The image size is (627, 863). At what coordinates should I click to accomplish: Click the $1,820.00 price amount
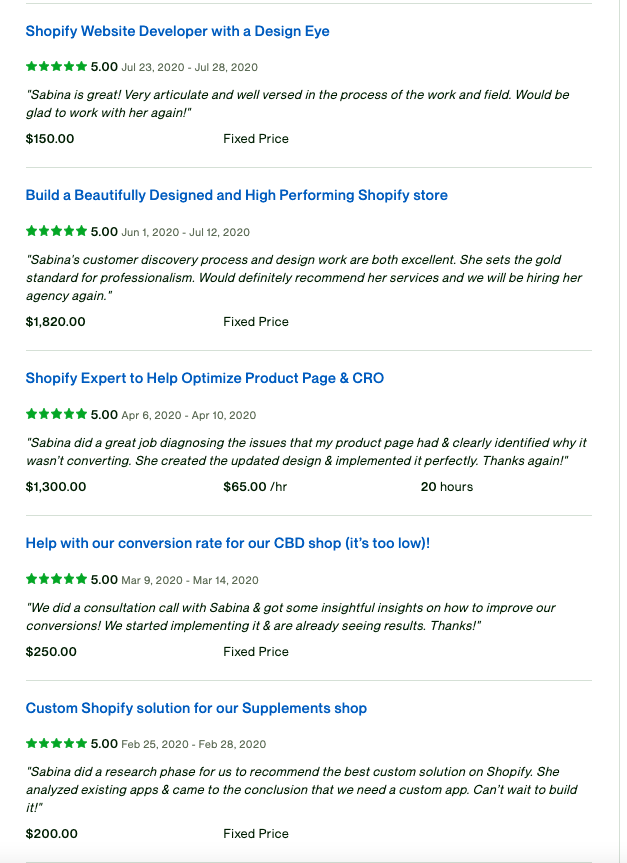click(x=55, y=322)
